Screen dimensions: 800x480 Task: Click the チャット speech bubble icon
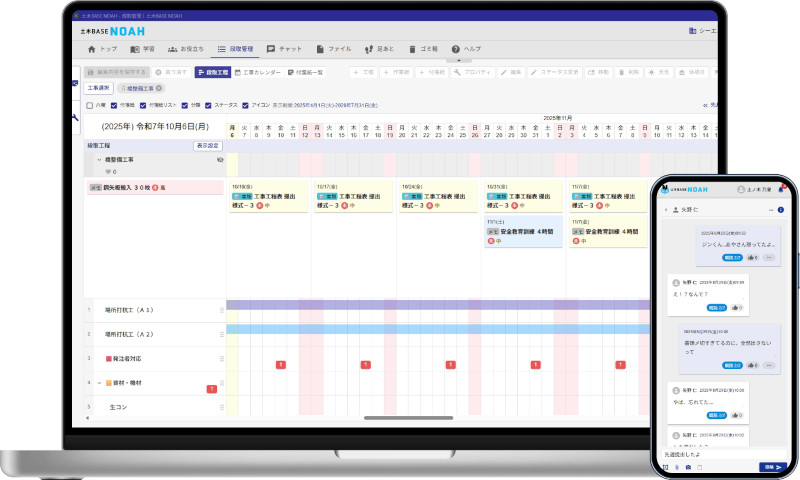pyautogui.click(x=271, y=48)
